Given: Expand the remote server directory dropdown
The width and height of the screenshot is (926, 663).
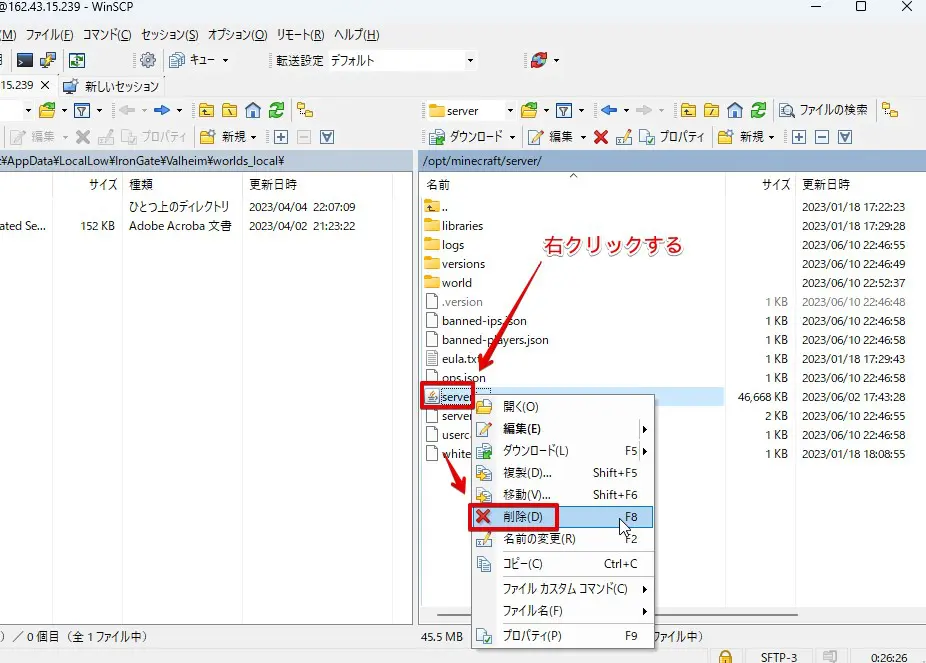Looking at the screenshot, I should coord(509,111).
